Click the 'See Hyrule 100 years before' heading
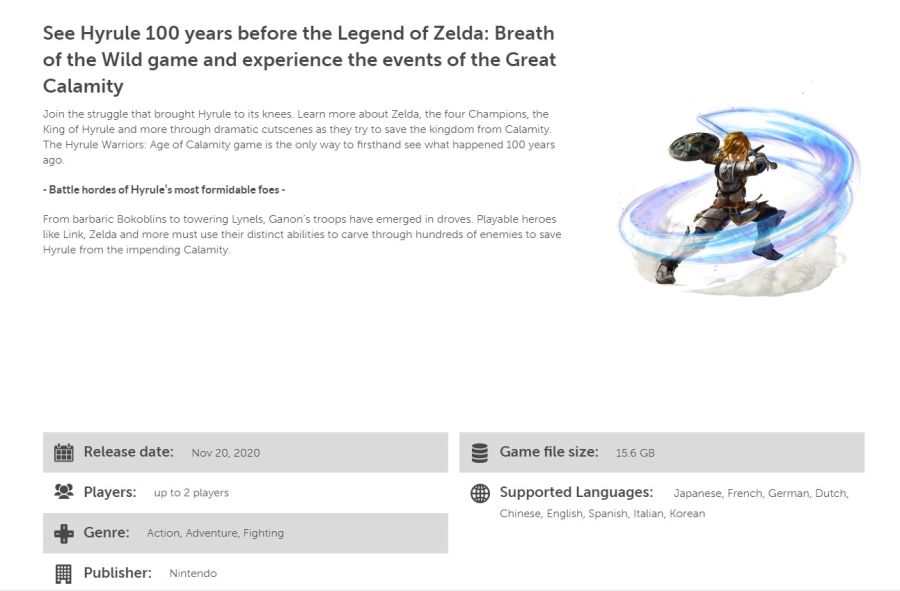The height and width of the screenshot is (591, 900). pyautogui.click(x=300, y=60)
